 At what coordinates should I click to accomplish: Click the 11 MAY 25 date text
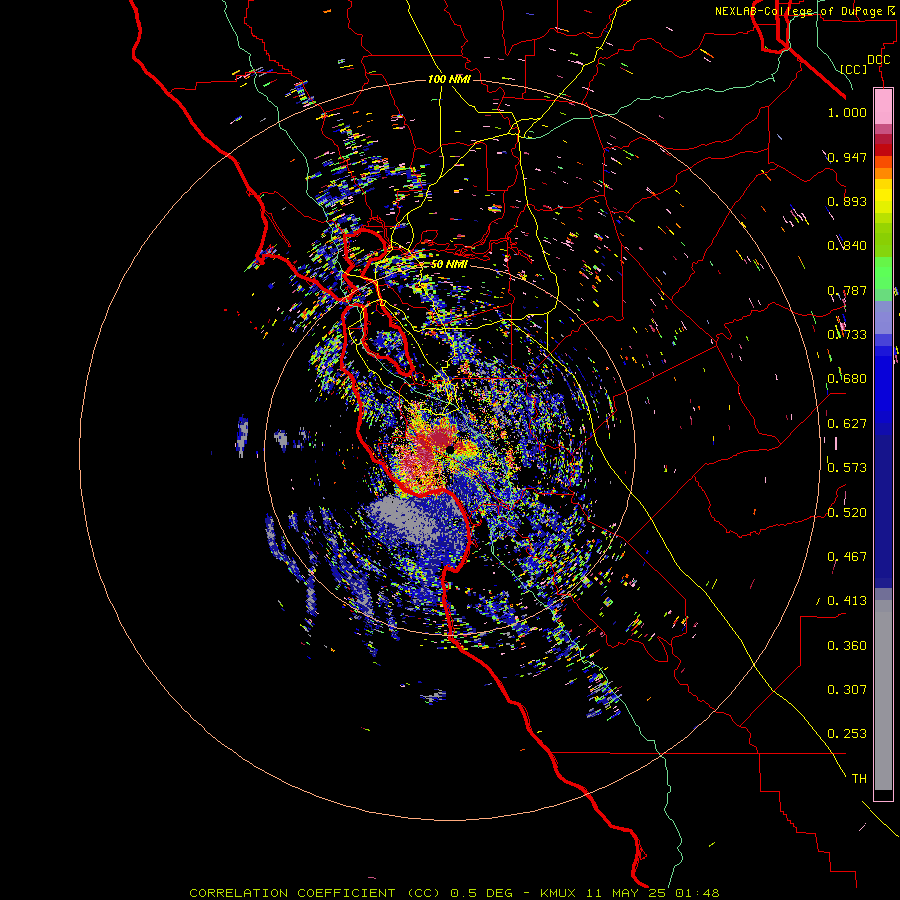pyautogui.click(x=626, y=893)
